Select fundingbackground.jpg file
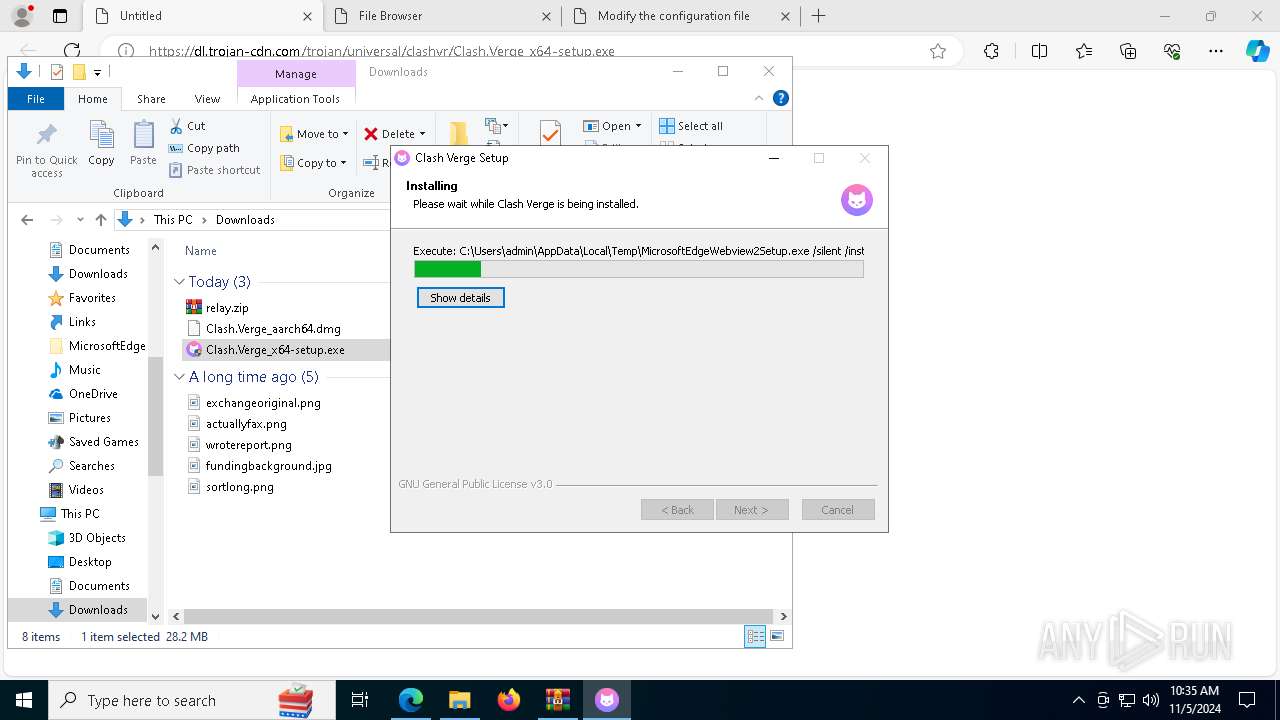Image resolution: width=1280 pixels, height=720 pixels. click(268, 466)
